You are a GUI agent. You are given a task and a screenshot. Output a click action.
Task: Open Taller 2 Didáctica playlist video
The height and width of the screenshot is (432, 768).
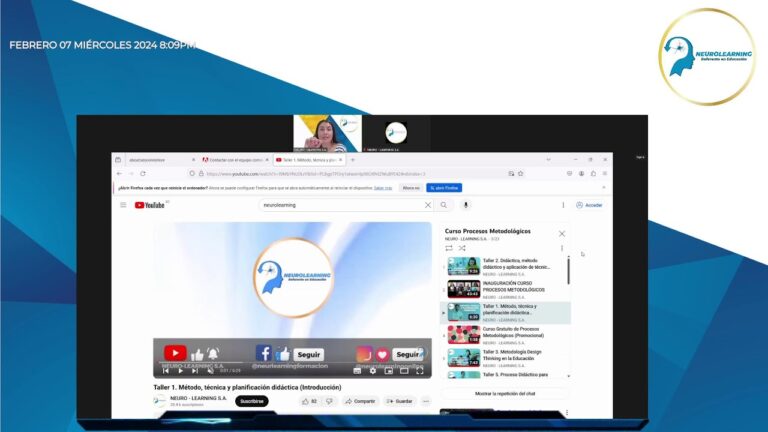(505, 267)
